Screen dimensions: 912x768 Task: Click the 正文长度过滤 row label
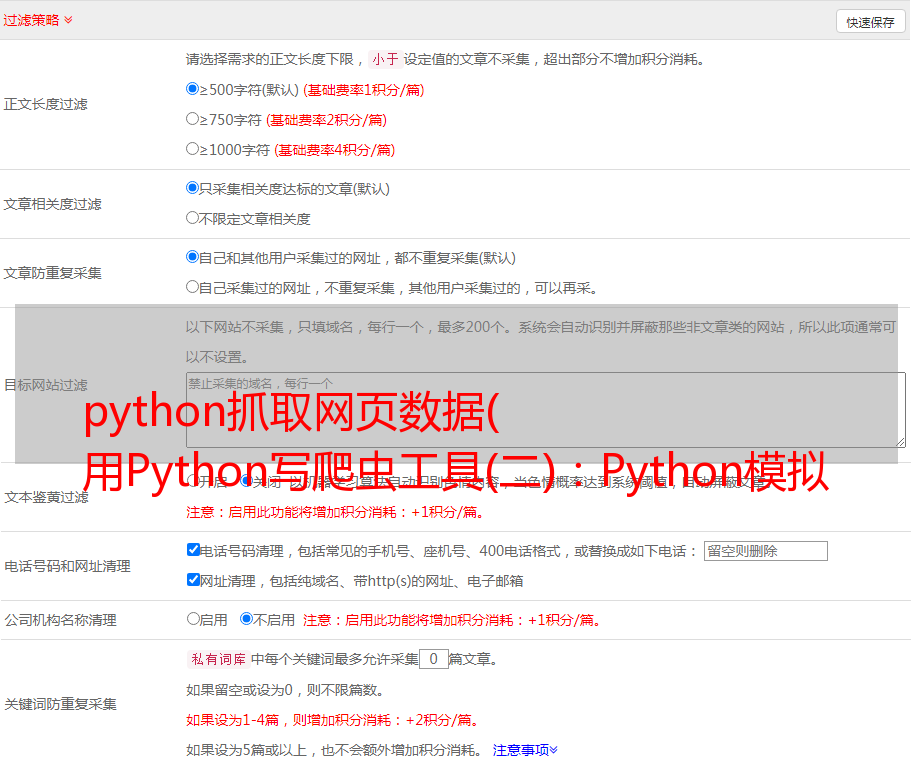click(x=45, y=104)
